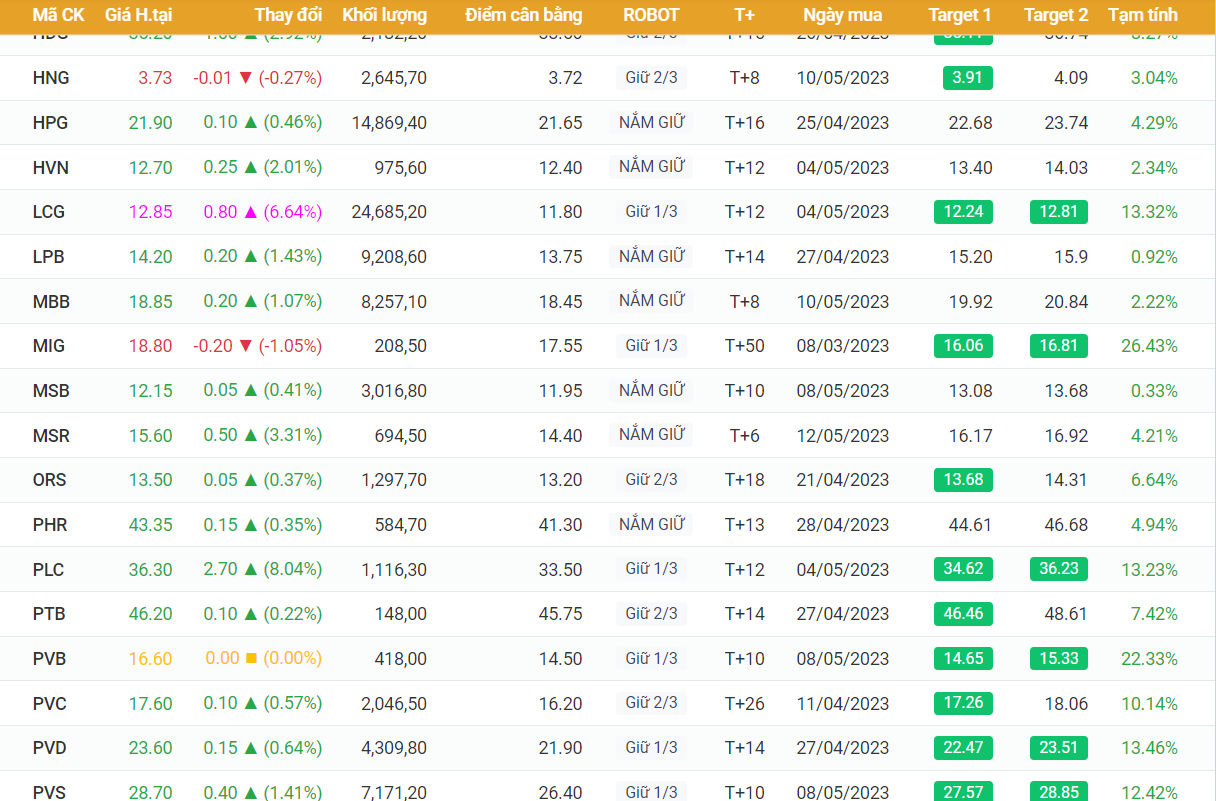Click the red down triangle in MIG row
Viewport: 1216px width, 801px height.
pos(246,346)
